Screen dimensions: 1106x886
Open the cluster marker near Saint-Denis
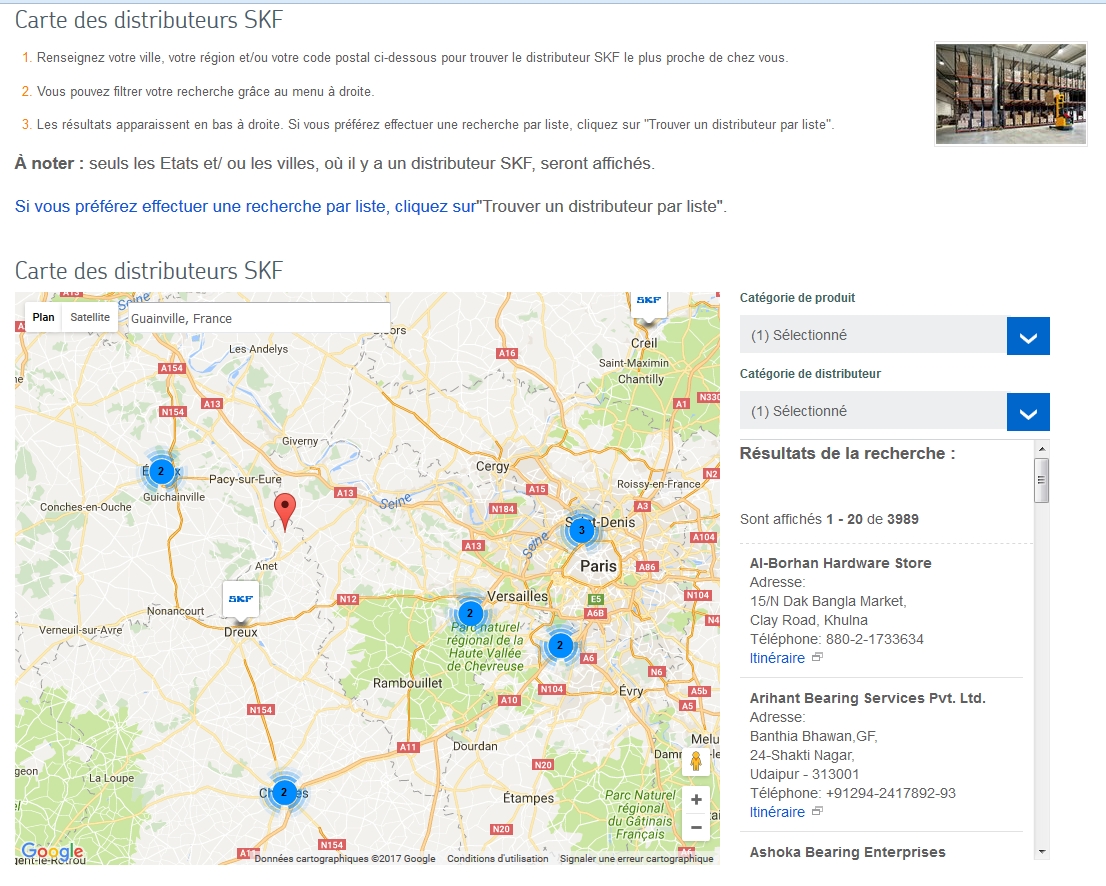[582, 530]
